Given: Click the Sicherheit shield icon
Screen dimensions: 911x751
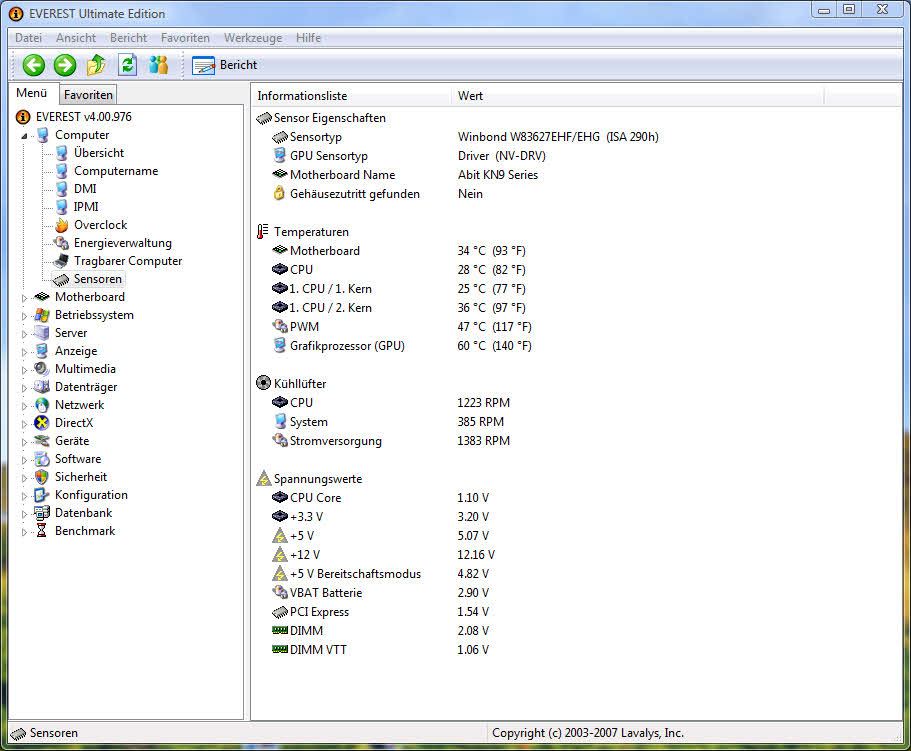Looking at the screenshot, I should click(42, 477).
